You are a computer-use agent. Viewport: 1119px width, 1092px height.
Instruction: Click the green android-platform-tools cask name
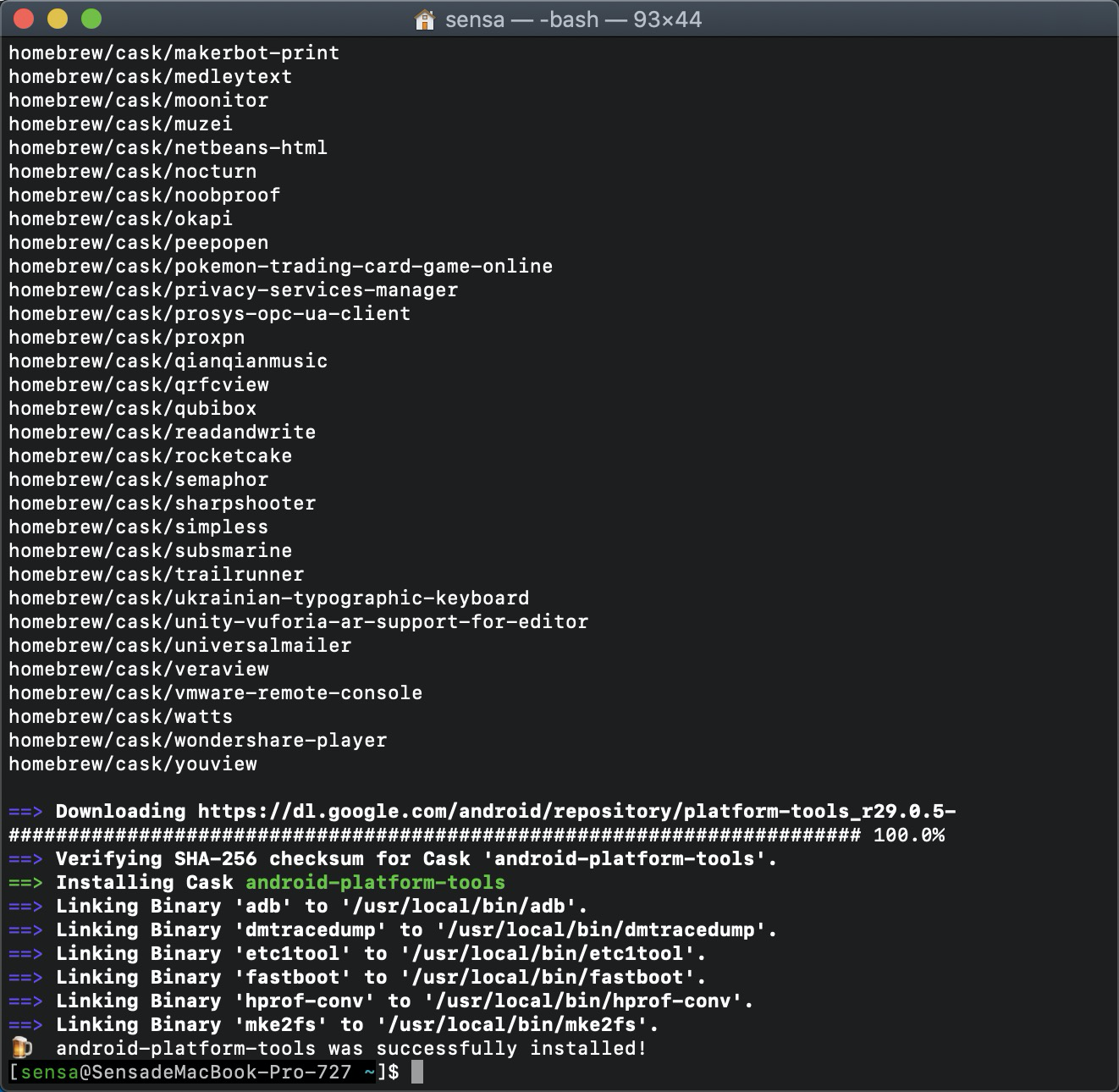pyautogui.click(x=375, y=882)
